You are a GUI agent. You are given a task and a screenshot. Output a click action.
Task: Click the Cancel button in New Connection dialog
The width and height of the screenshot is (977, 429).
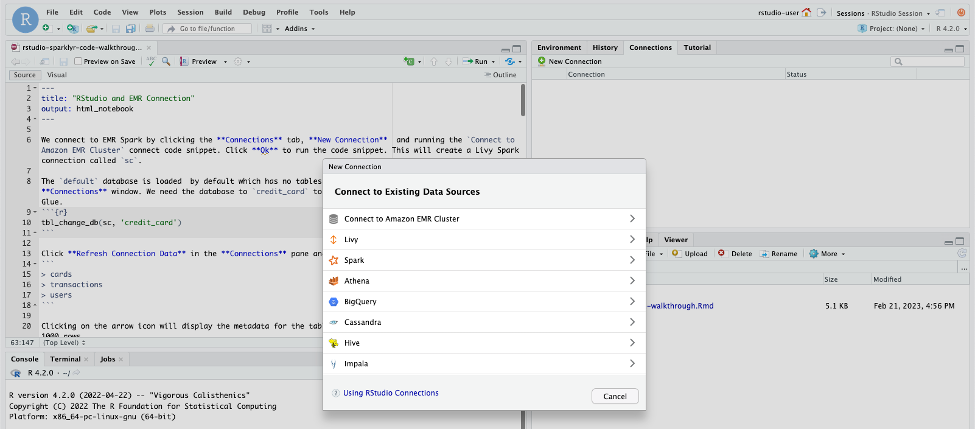pyautogui.click(x=614, y=396)
